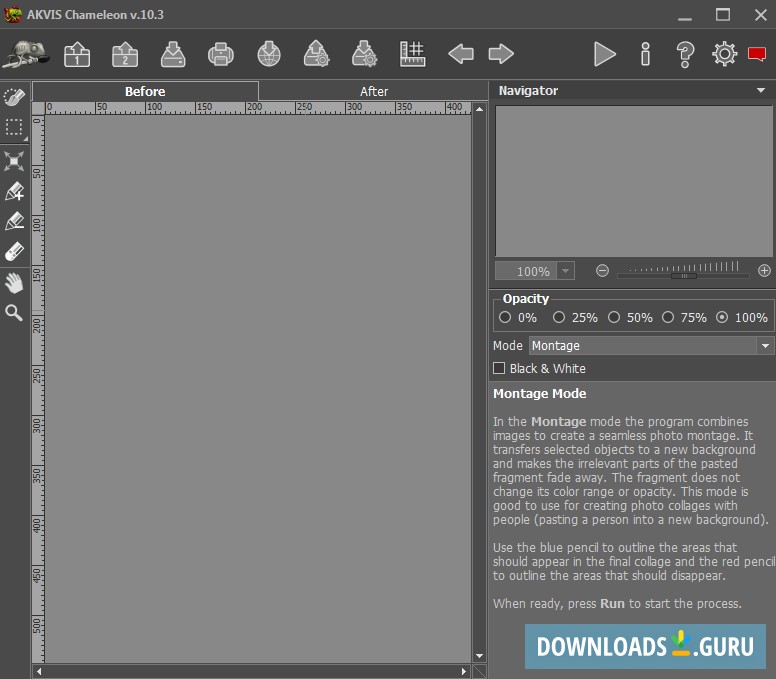Select the 50% opacity option
The height and width of the screenshot is (679, 776).
(614, 317)
